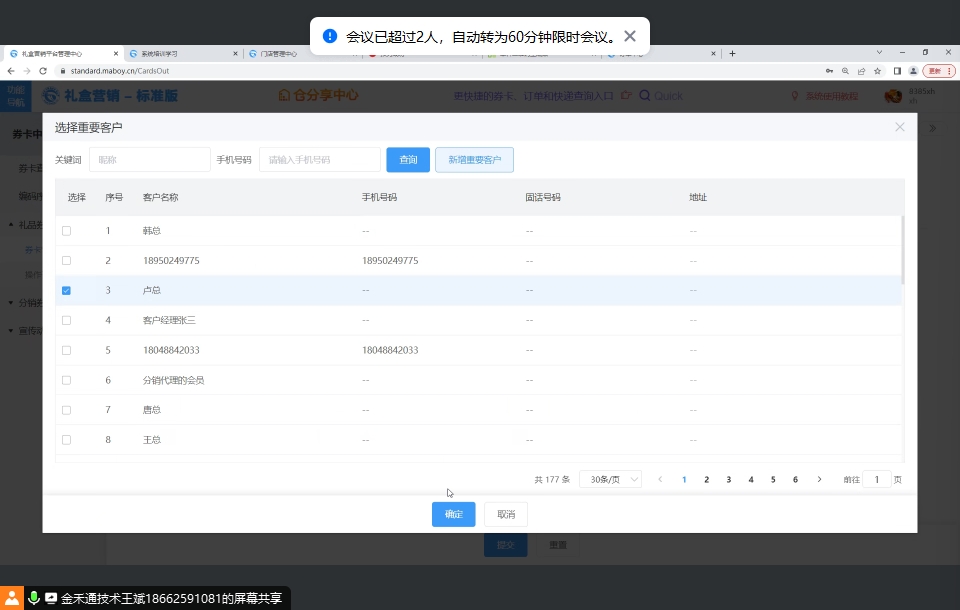Go to next page using right arrow
960x610 pixels.
(x=819, y=480)
